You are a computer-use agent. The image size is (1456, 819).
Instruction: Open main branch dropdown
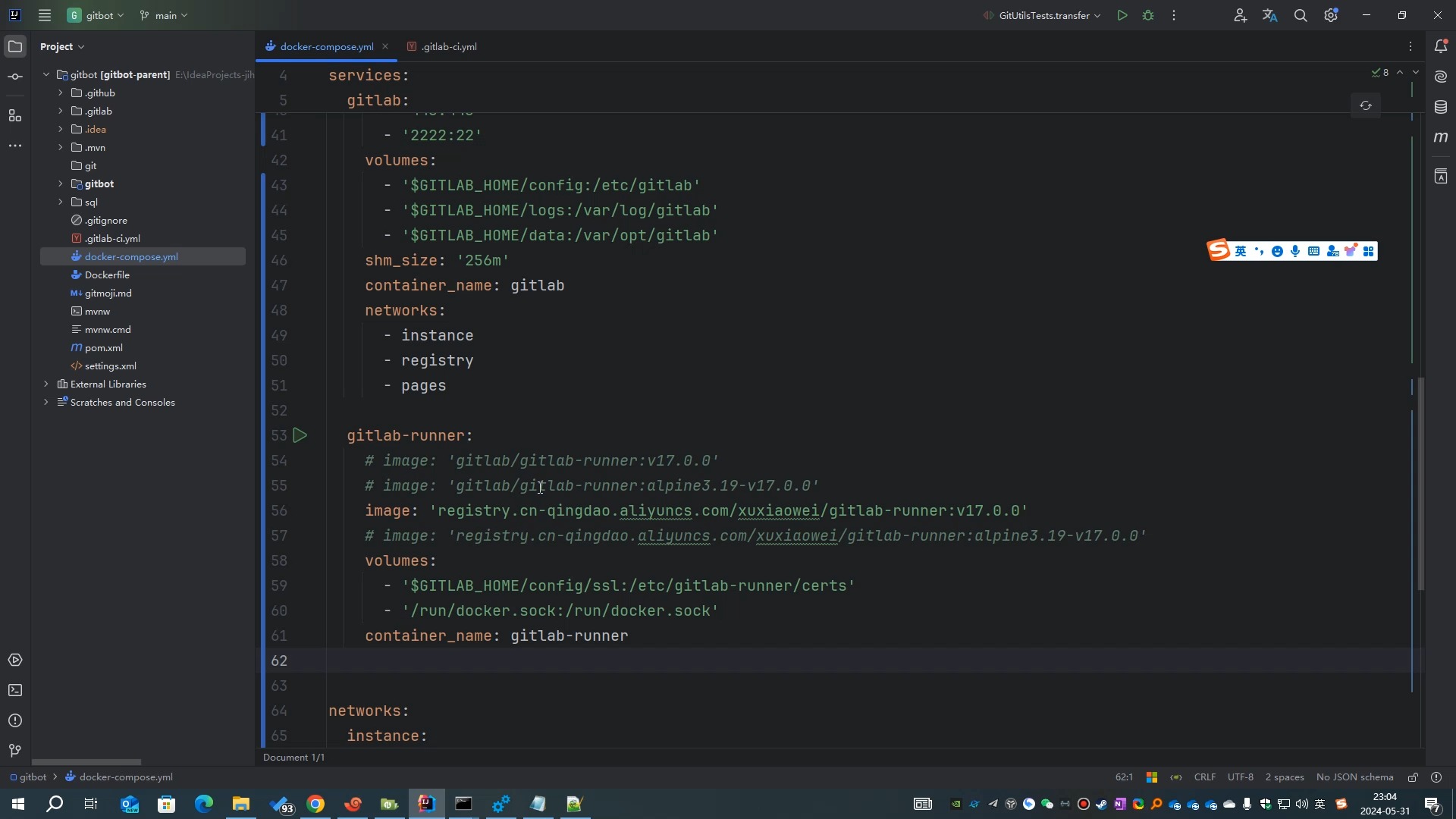point(164,15)
